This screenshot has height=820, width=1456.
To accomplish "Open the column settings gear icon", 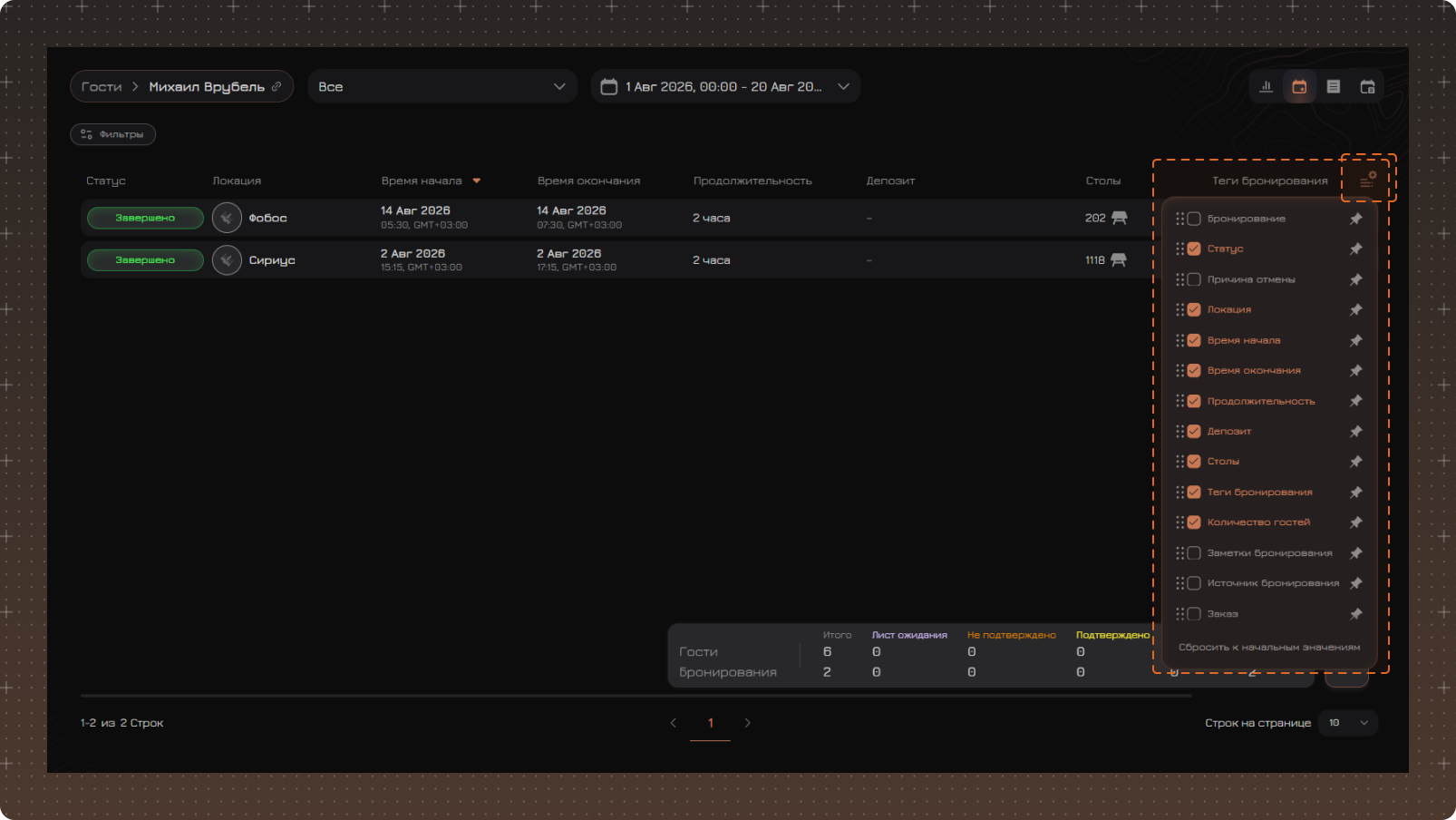I will (1368, 180).
